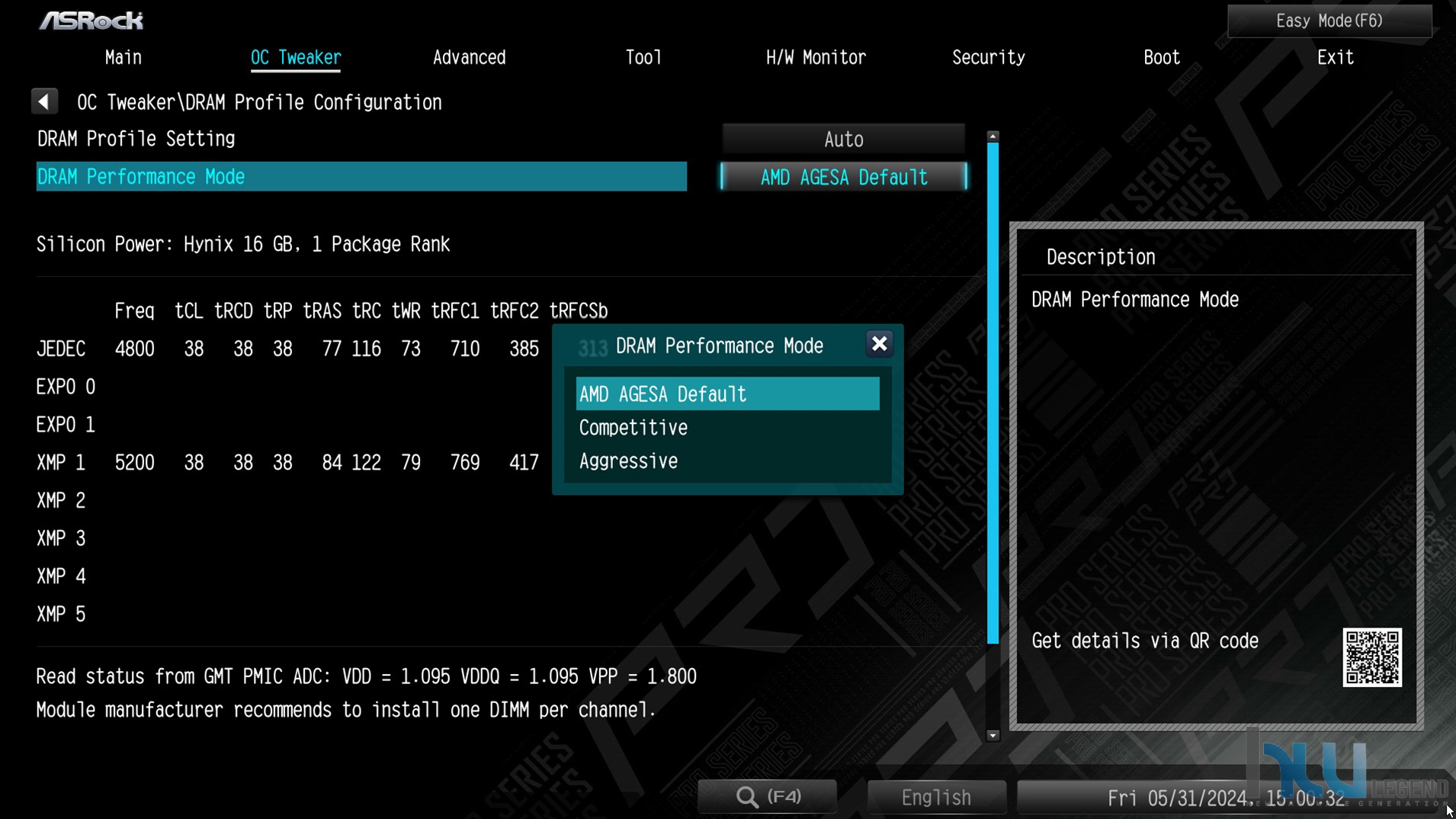Open the Boot tab
The width and height of the screenshot is (1456, 819).
(x=1162, y=58)
